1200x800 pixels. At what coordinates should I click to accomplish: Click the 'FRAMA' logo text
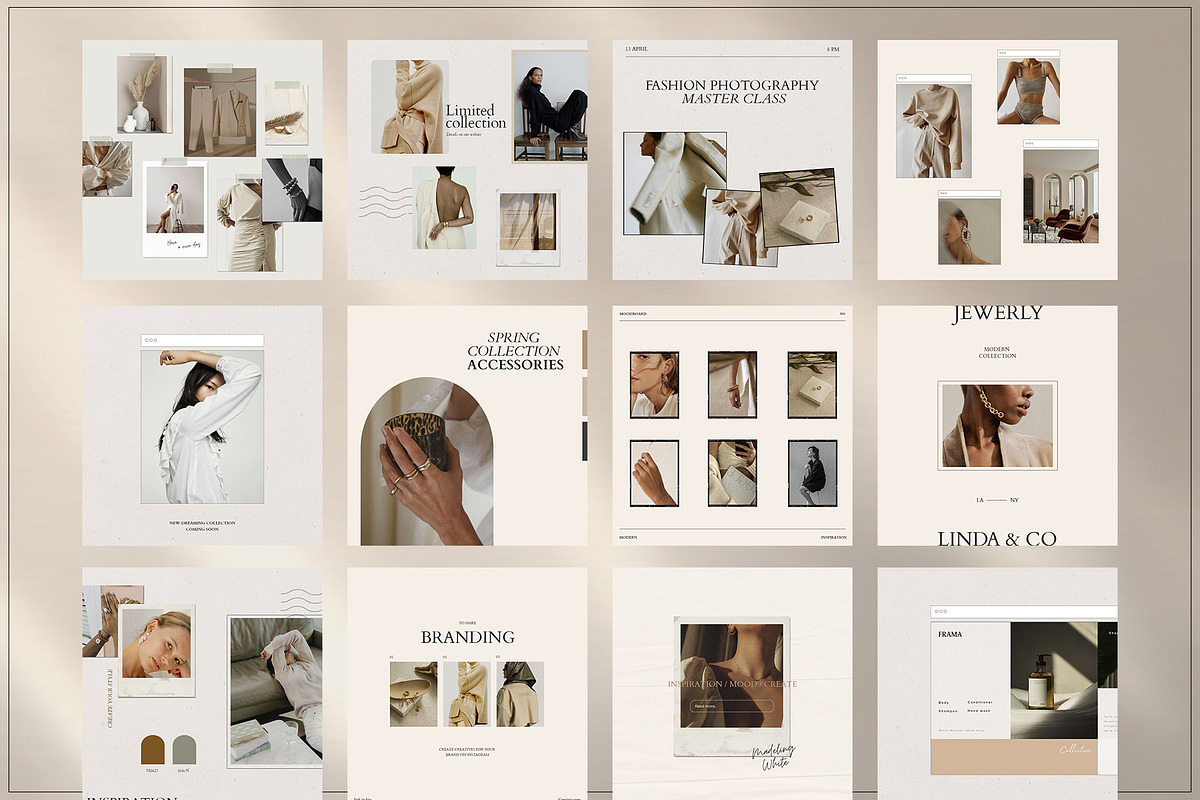point(950,635)
